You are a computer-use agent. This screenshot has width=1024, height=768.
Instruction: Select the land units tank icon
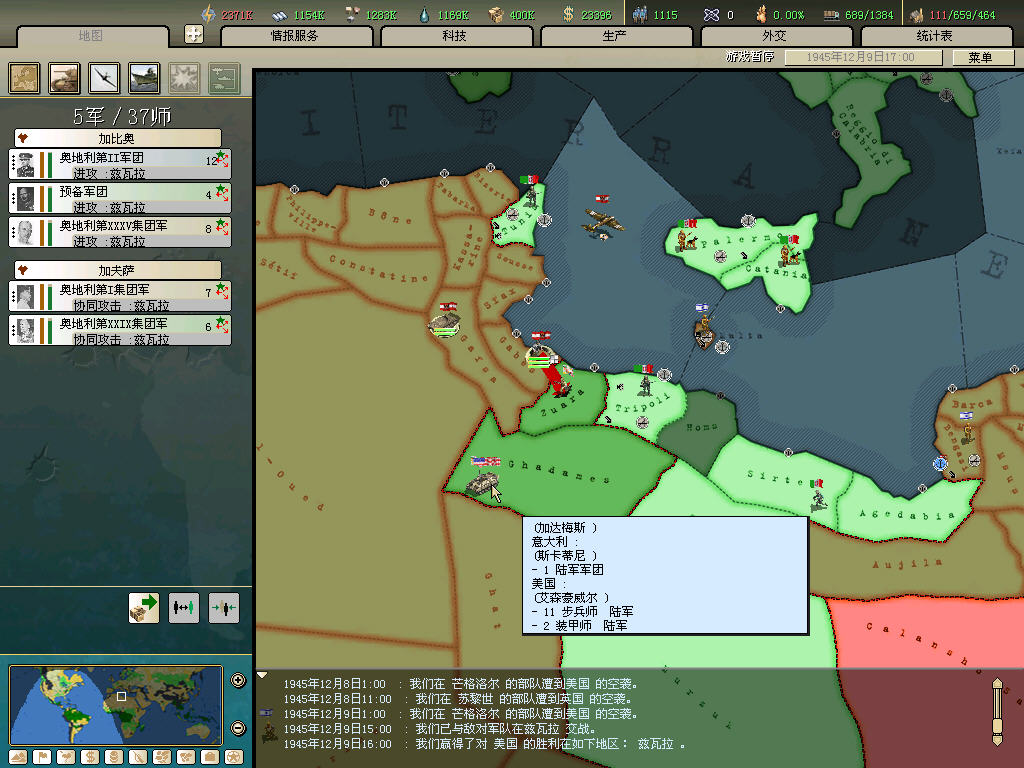64,78
